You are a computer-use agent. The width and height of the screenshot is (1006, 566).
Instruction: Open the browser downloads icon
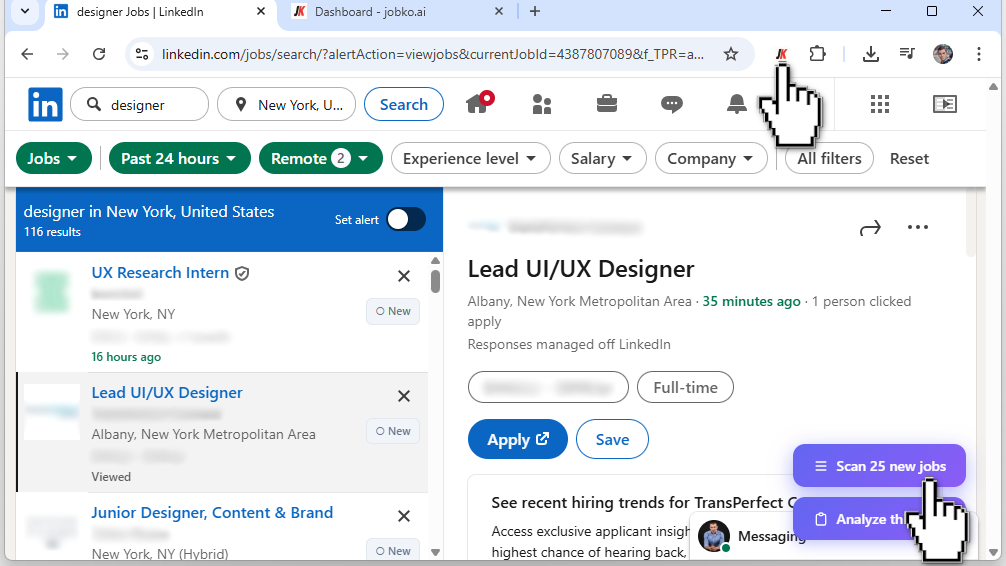pos(871,54)
